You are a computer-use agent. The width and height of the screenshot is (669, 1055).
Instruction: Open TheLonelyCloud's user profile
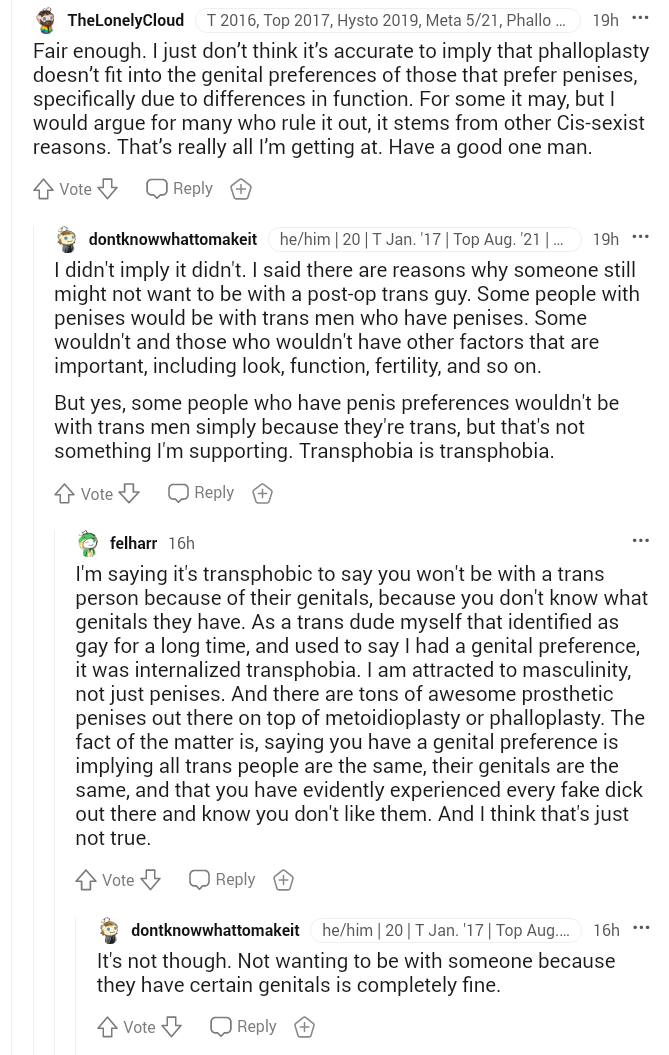click(x=126, y=20)
